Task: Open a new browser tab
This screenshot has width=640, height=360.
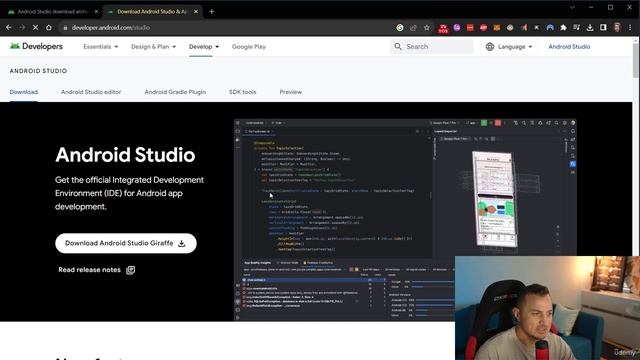Action: point(211,11)
